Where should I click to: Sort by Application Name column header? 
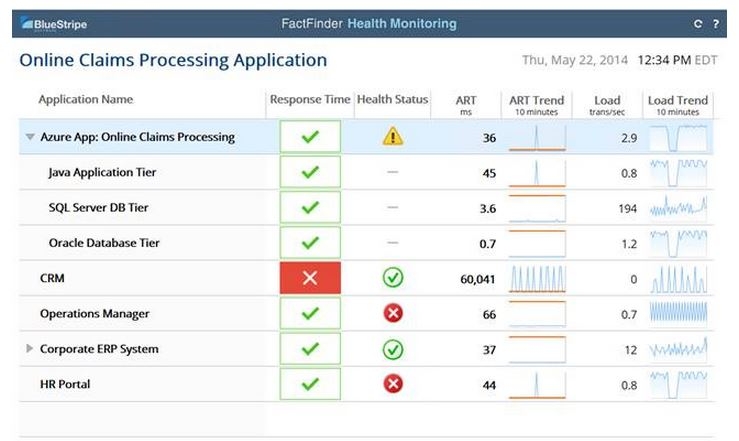86,99
